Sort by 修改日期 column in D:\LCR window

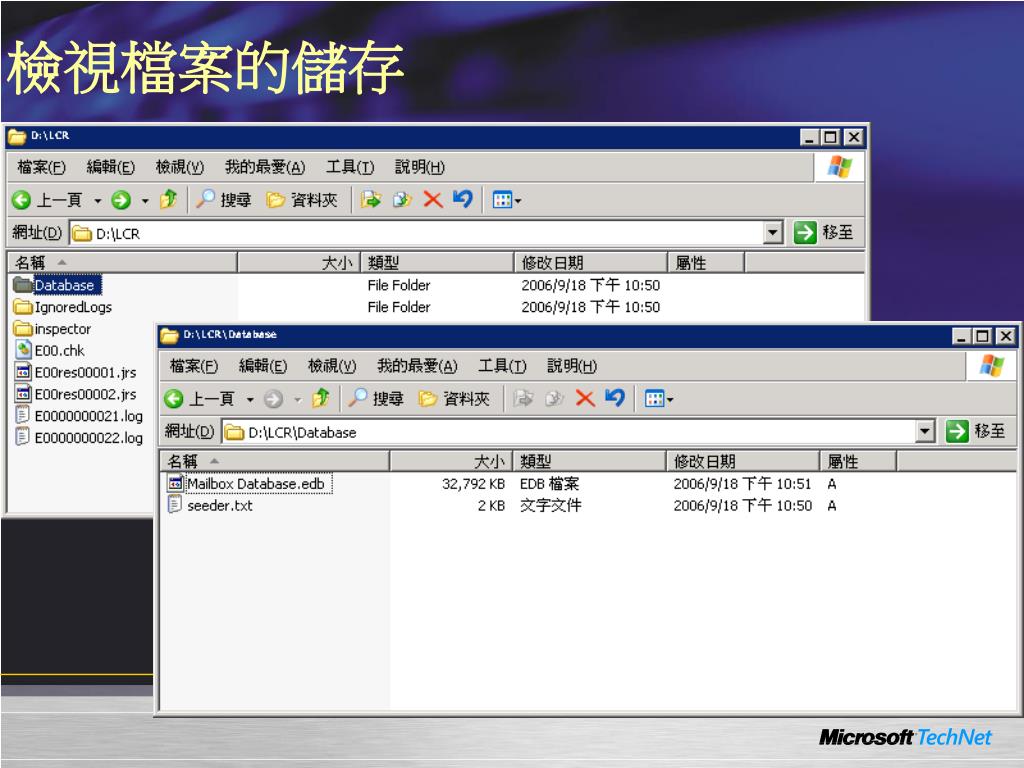(x=590, y=263)
